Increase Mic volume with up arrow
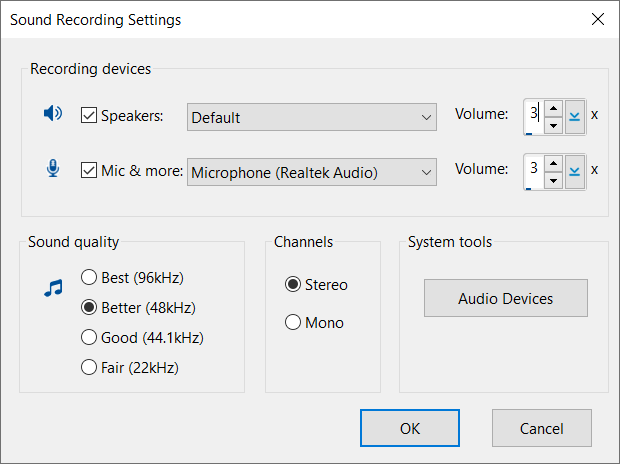Viewport: 620px width, 464px height. (553, 162)
